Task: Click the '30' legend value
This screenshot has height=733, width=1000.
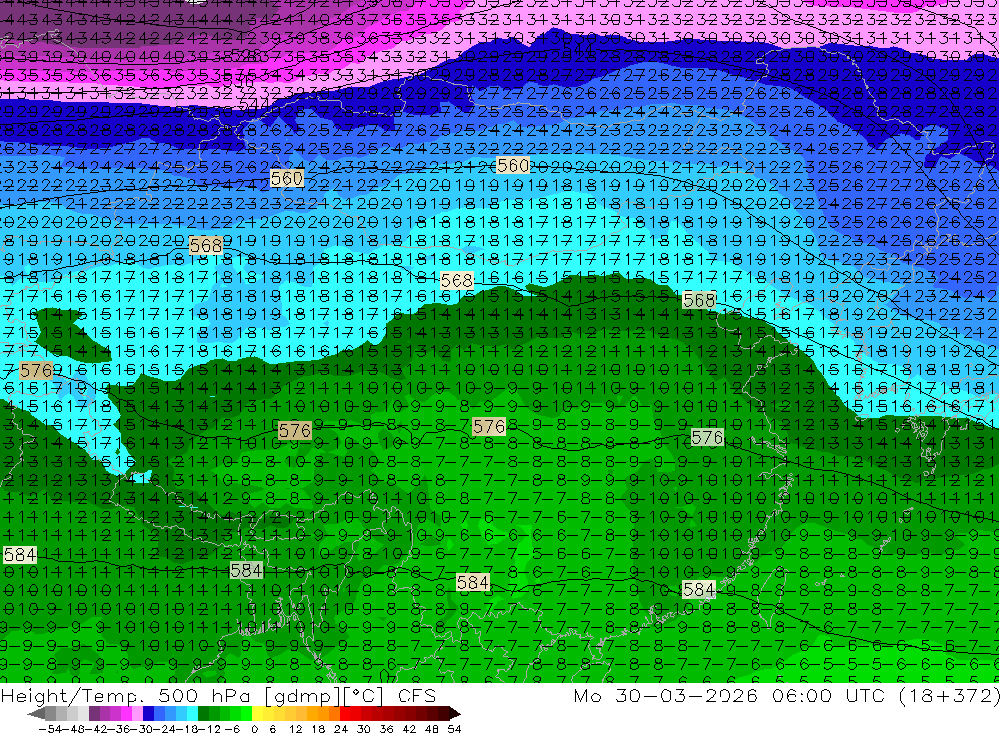Action: coord(364,729)
